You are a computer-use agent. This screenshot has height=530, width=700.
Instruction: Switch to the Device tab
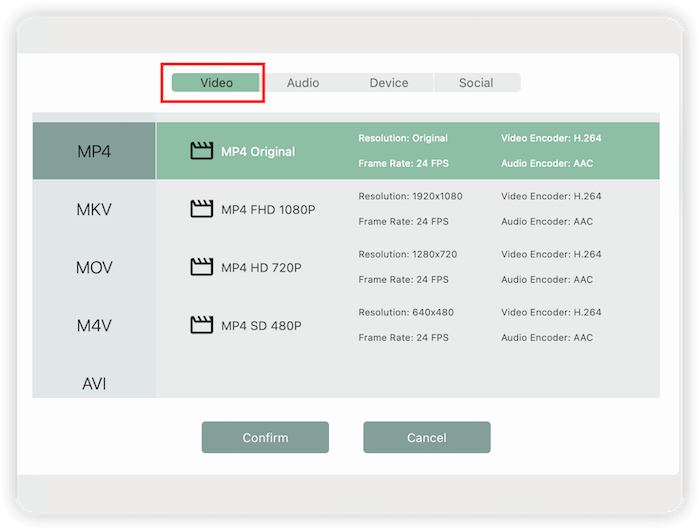pos(389,83)
